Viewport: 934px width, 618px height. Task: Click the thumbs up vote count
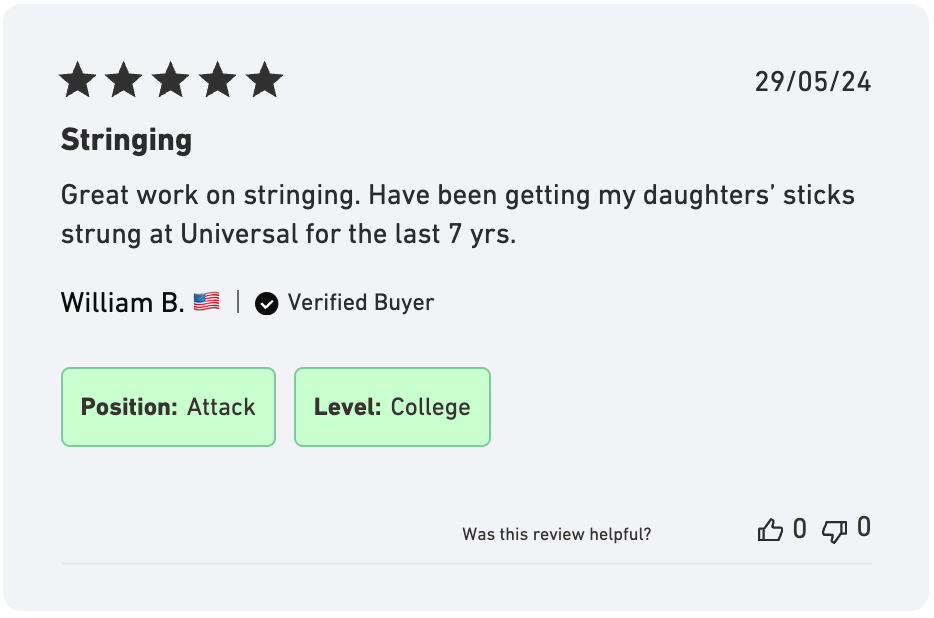click(800, 528)
